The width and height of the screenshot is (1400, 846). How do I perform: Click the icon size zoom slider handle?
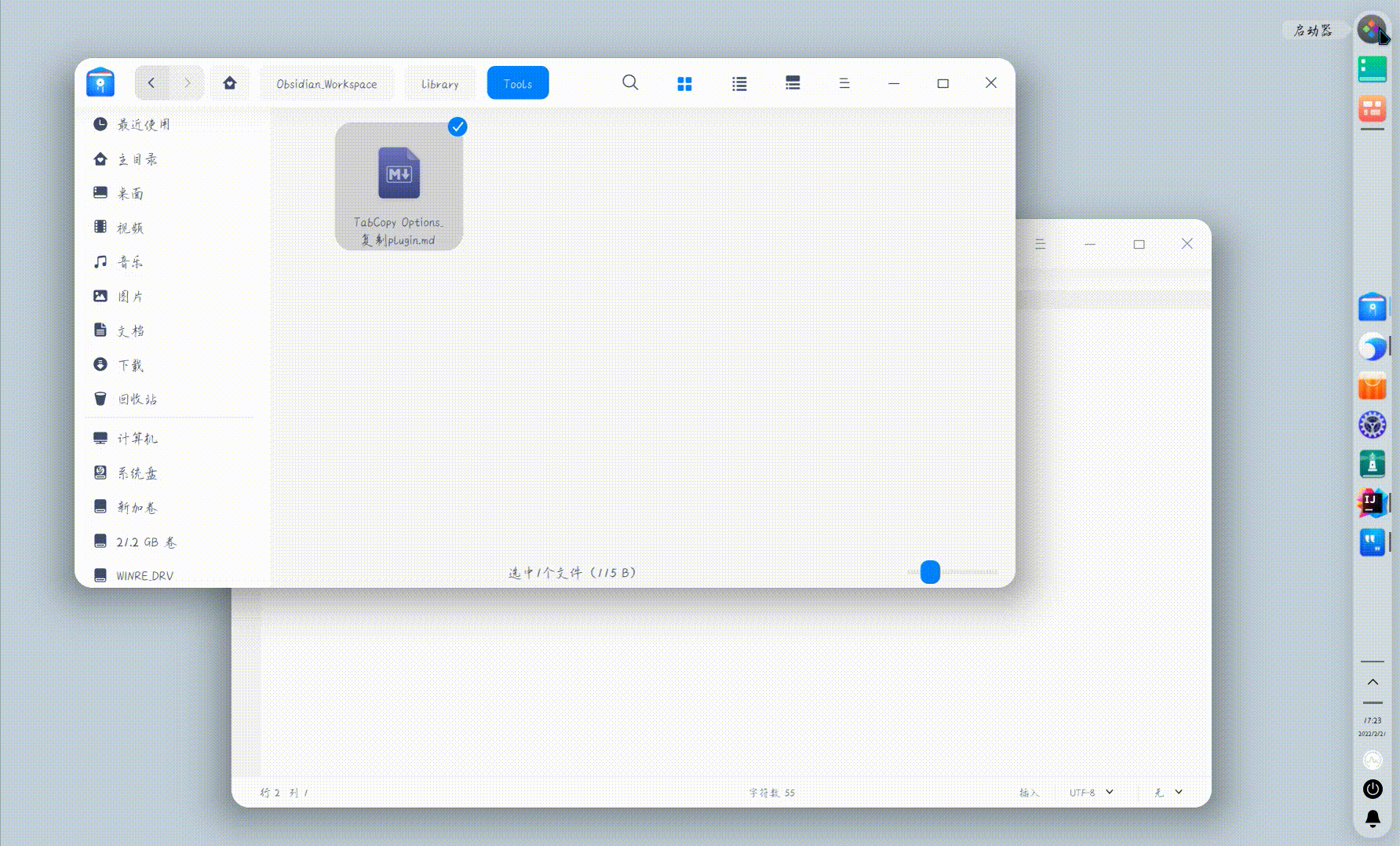click(930, 572)
